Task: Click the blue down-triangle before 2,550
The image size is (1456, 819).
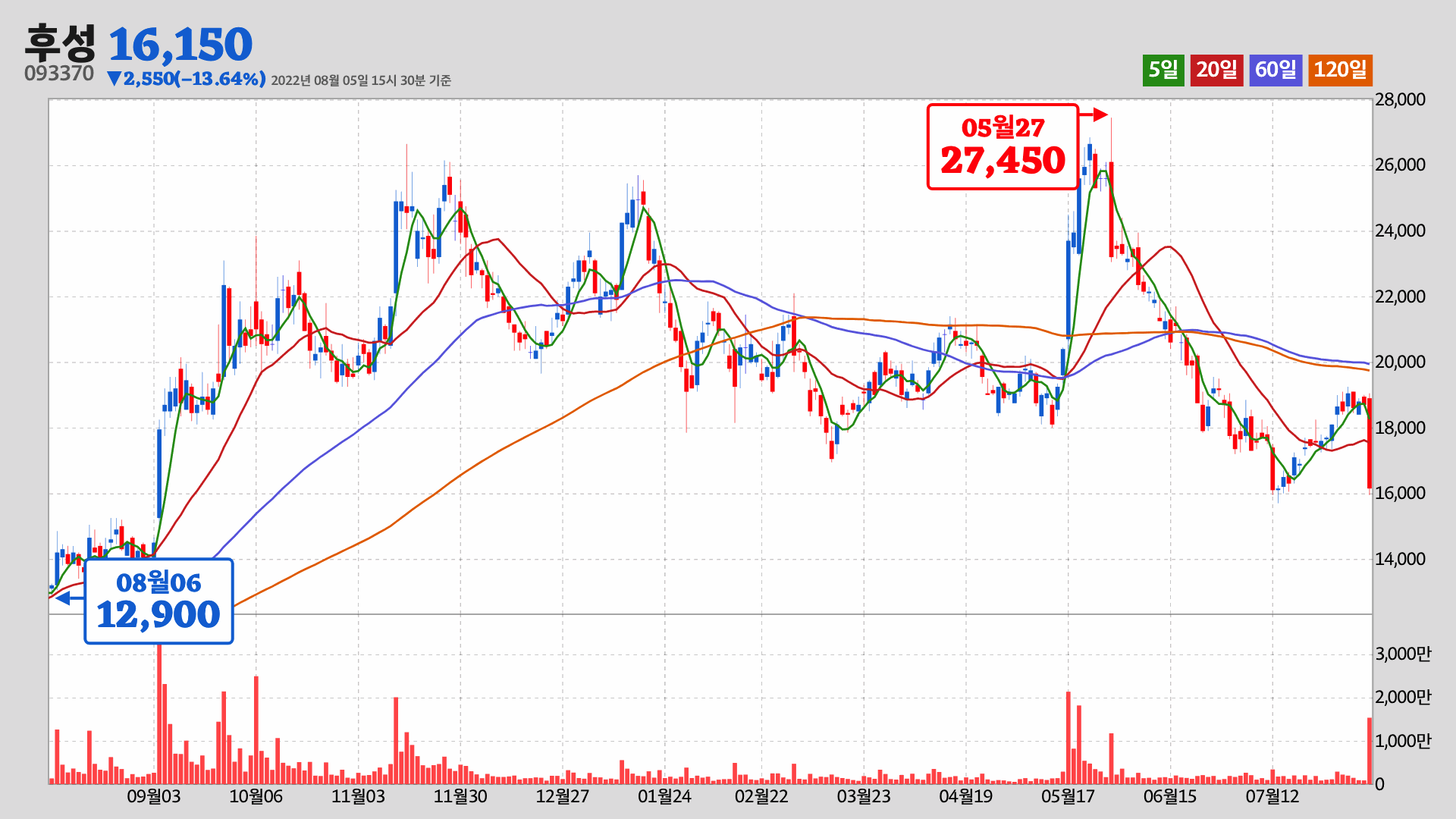Action: [x=114, y=79]
